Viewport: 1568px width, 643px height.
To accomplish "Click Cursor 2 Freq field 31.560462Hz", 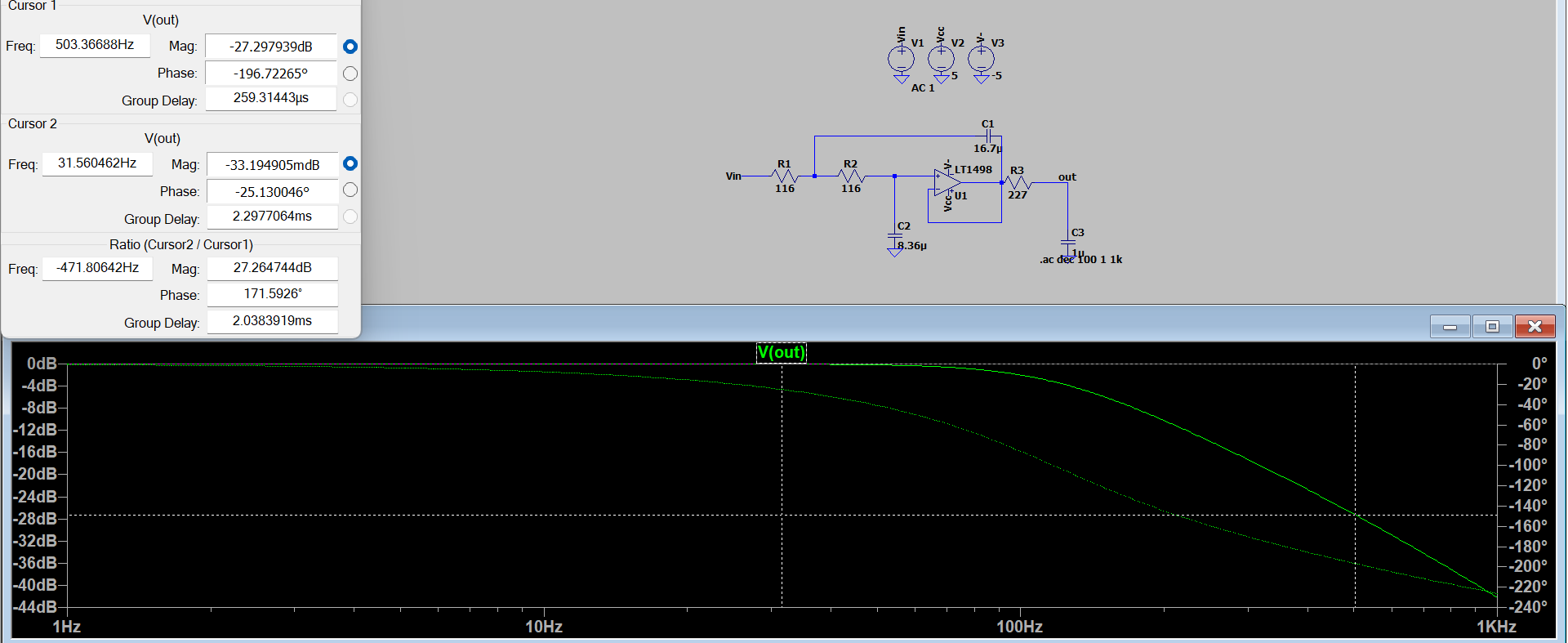I will click(97, 163).
